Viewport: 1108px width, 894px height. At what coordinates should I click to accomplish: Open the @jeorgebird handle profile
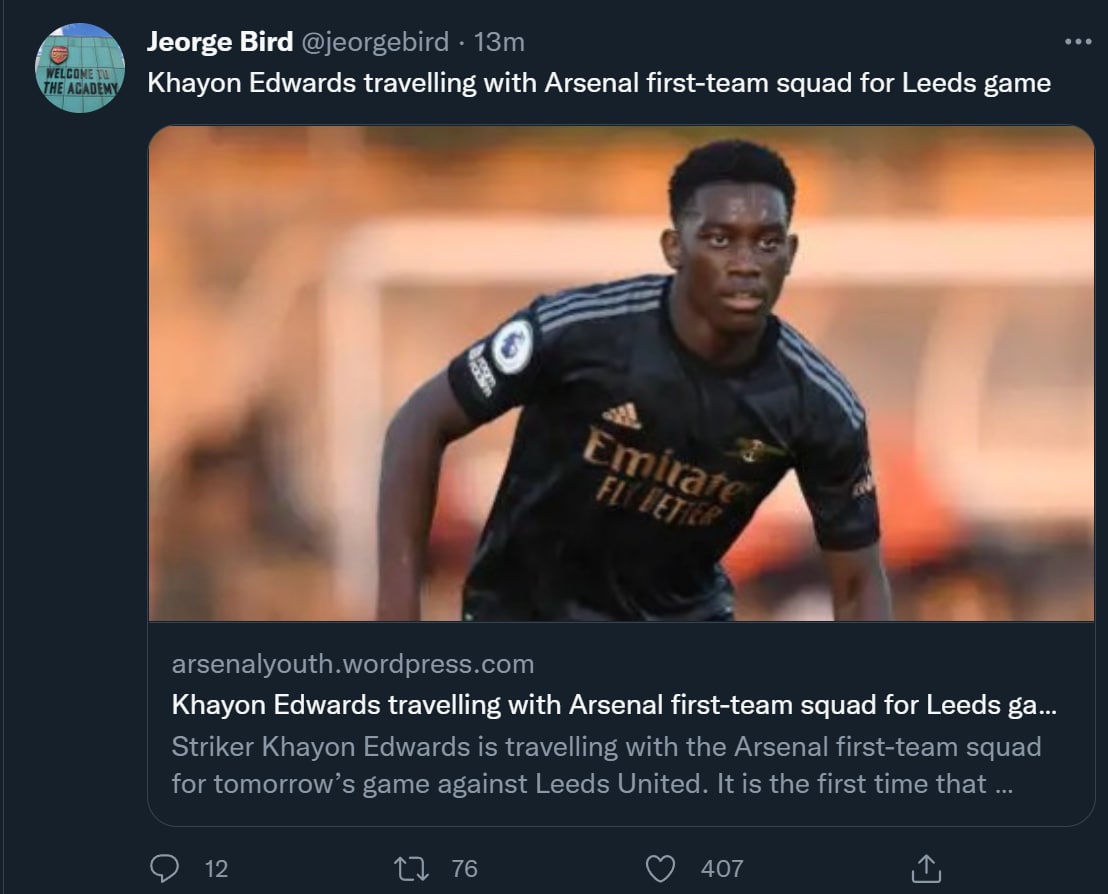point(375,42)
